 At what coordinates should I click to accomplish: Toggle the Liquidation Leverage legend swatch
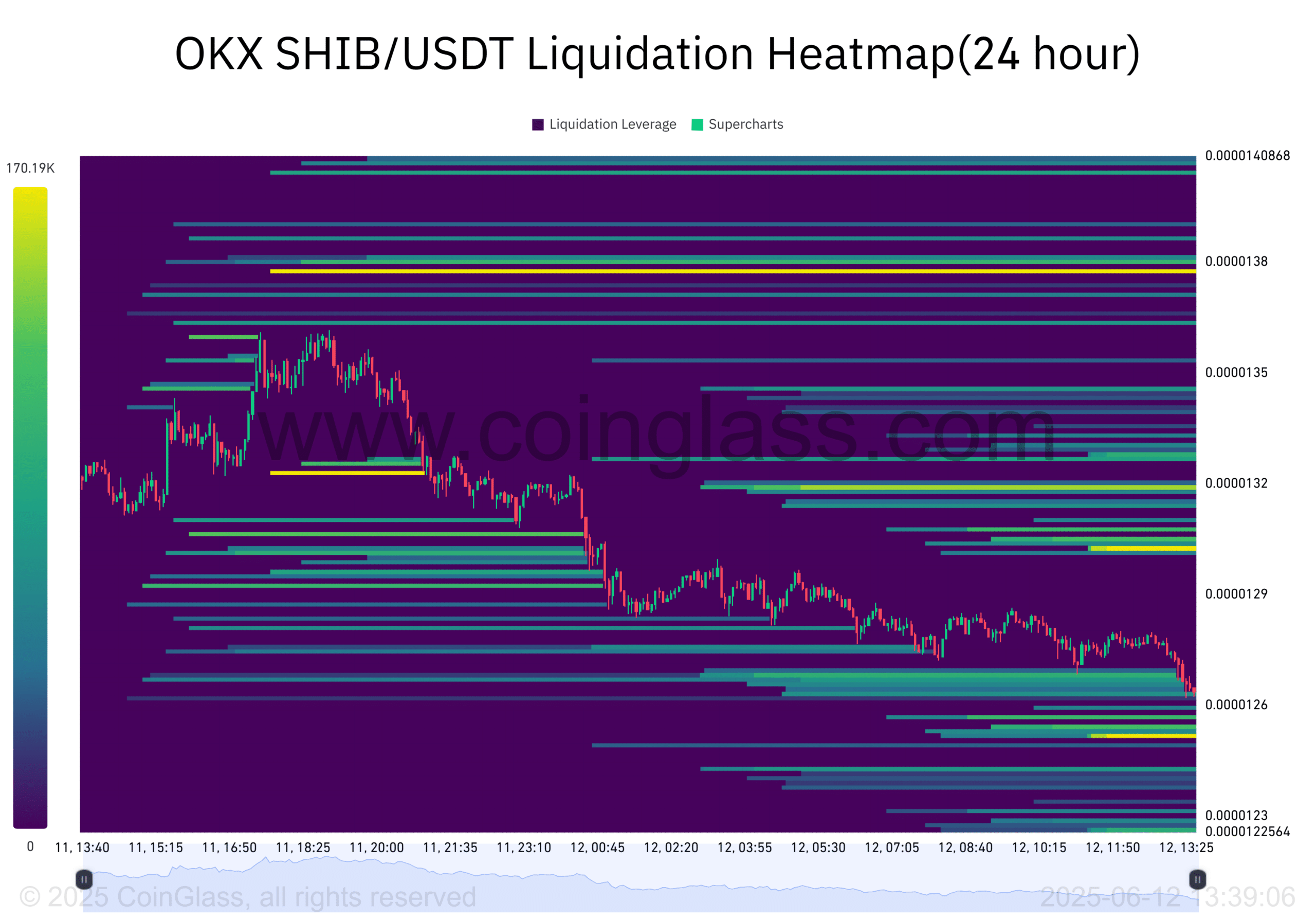538,124
